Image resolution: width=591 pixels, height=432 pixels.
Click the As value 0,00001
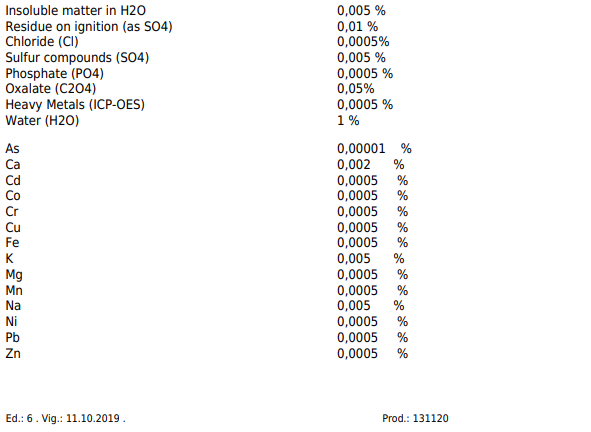click(x=361, y=149)
